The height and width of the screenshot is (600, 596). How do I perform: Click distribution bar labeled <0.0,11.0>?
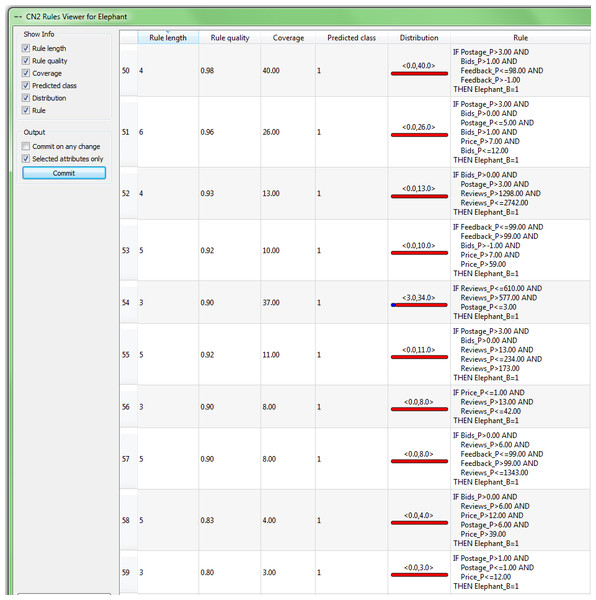(419, 357)
